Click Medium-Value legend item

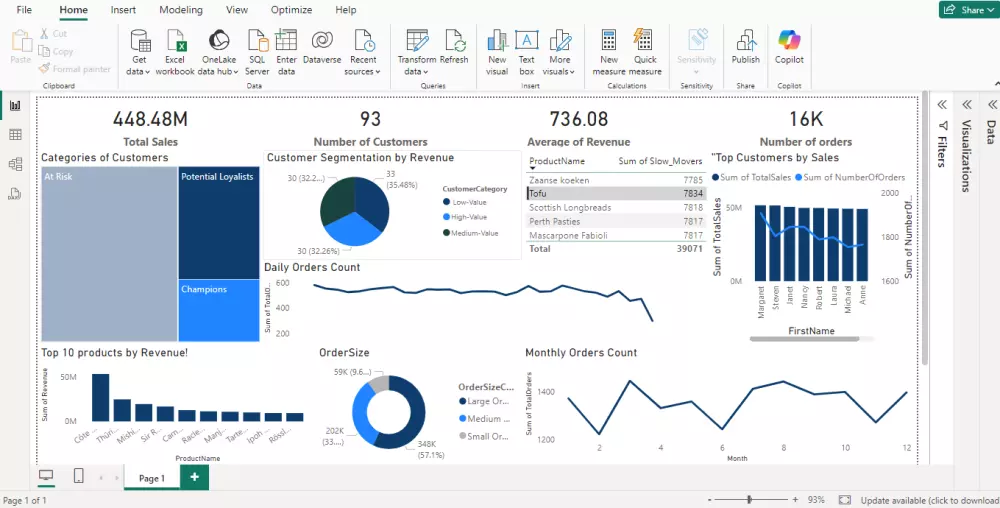[470, 233]
